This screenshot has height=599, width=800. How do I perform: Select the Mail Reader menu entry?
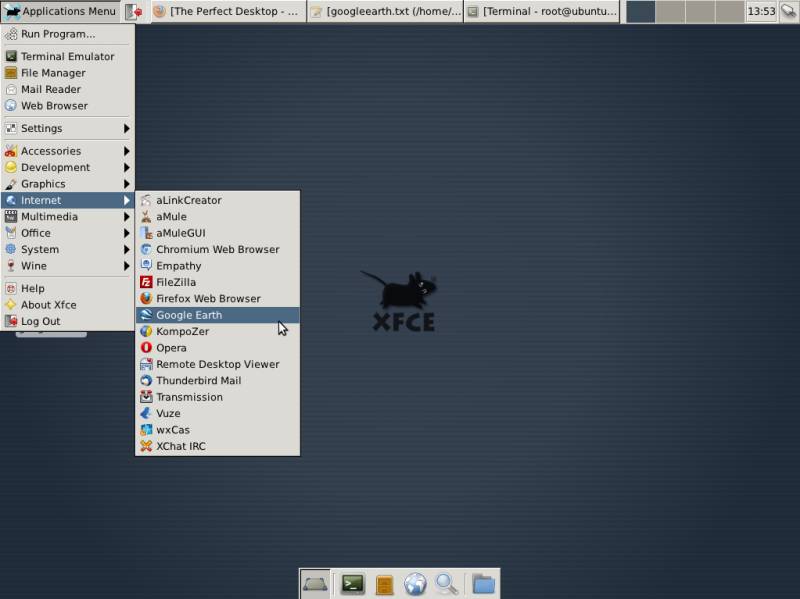67,89
